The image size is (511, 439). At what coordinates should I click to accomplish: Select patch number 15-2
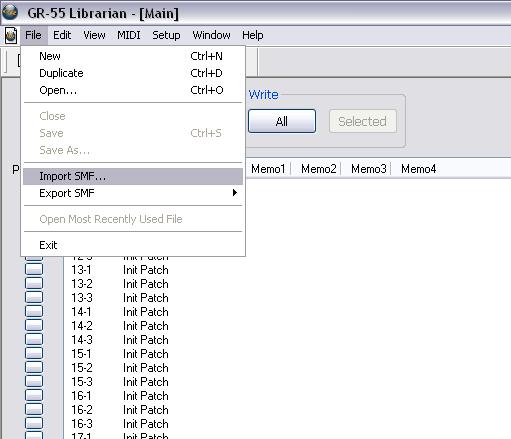pyautogui.click(x=82, y=368)
